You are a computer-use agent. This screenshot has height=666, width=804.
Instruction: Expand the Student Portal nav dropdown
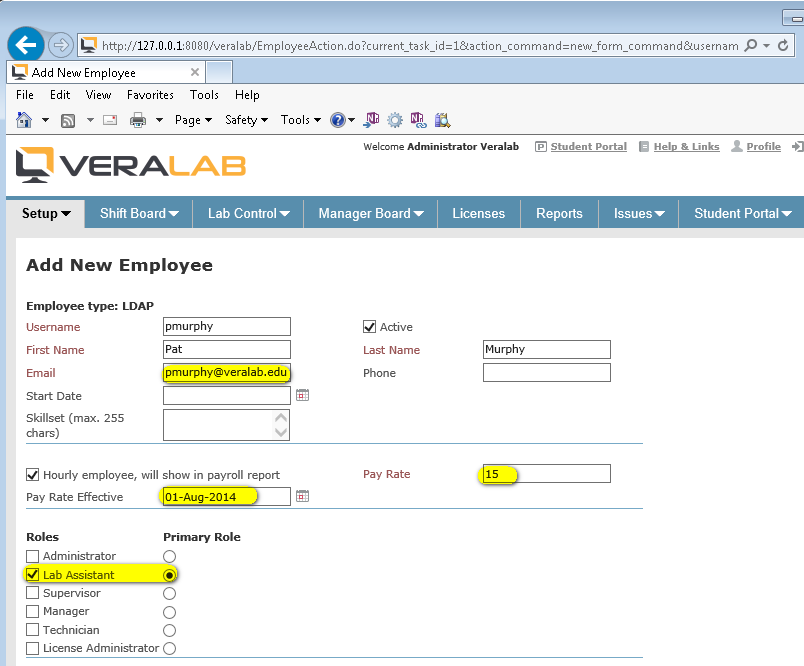tap(742, 213)
